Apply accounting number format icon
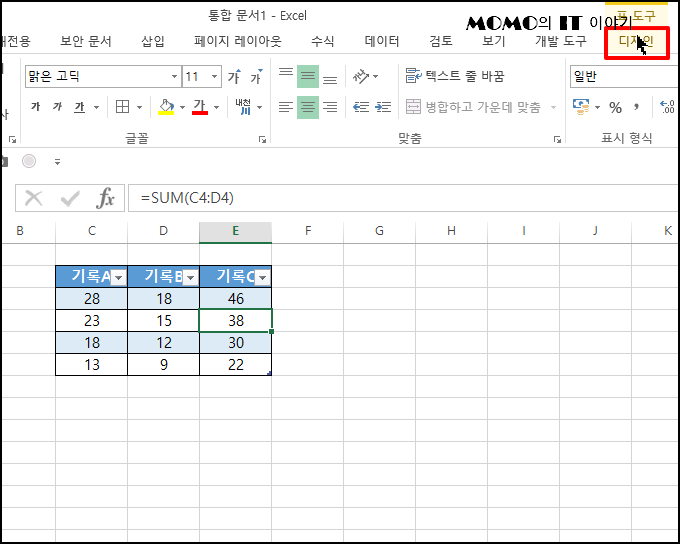The width and height of the screenshot is (680, 544). tap(581, 107)
